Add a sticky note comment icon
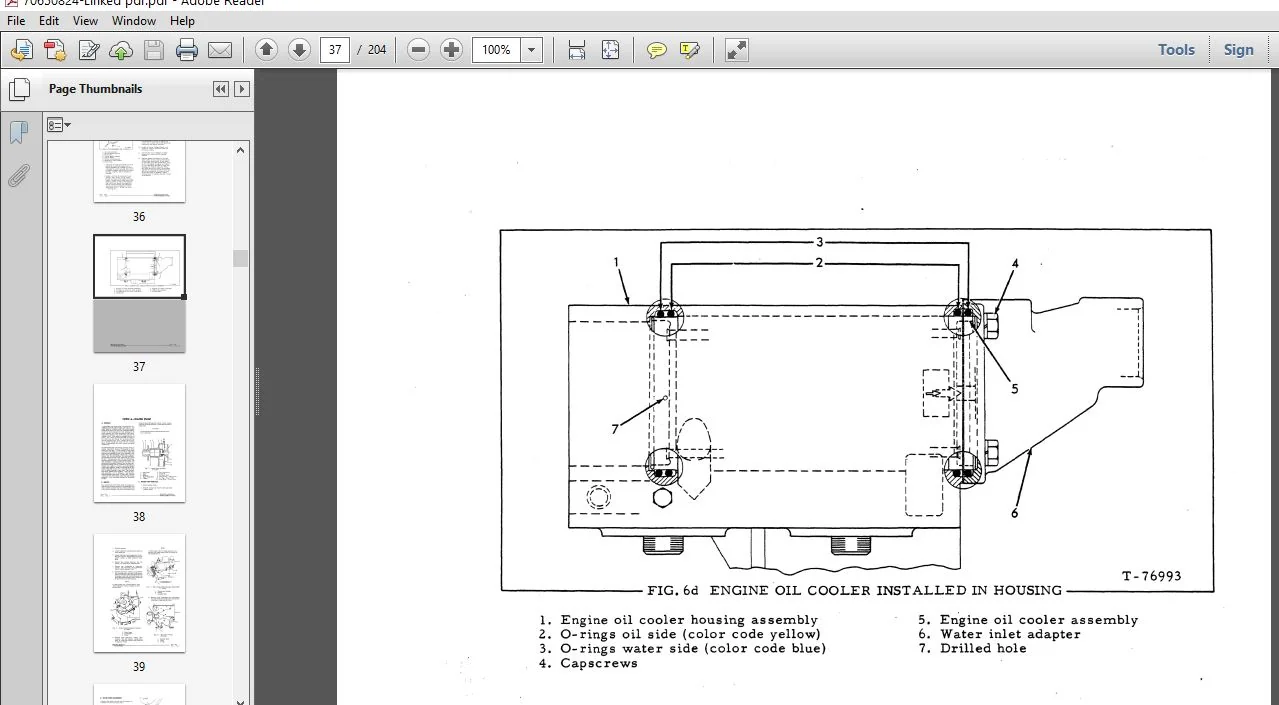The height and width of the screenshot is (705, 1279). (657, 50)
